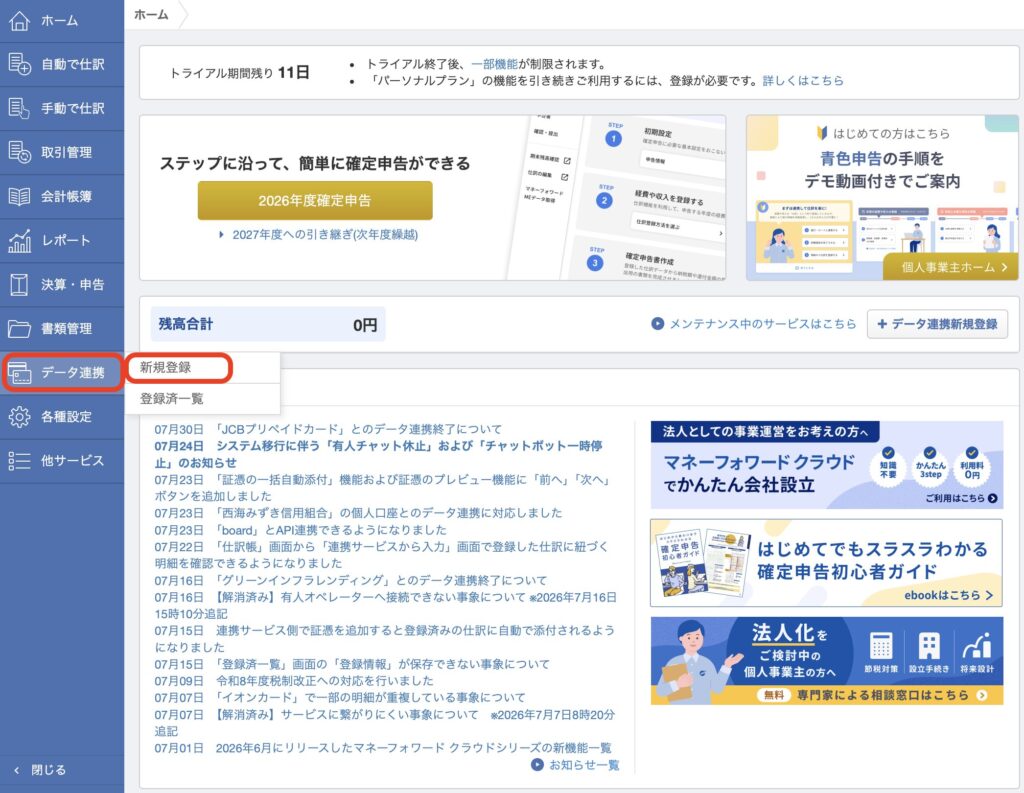Open the 会計帳簿 menu
The image size is (1024, 793).
coord(67,196)
